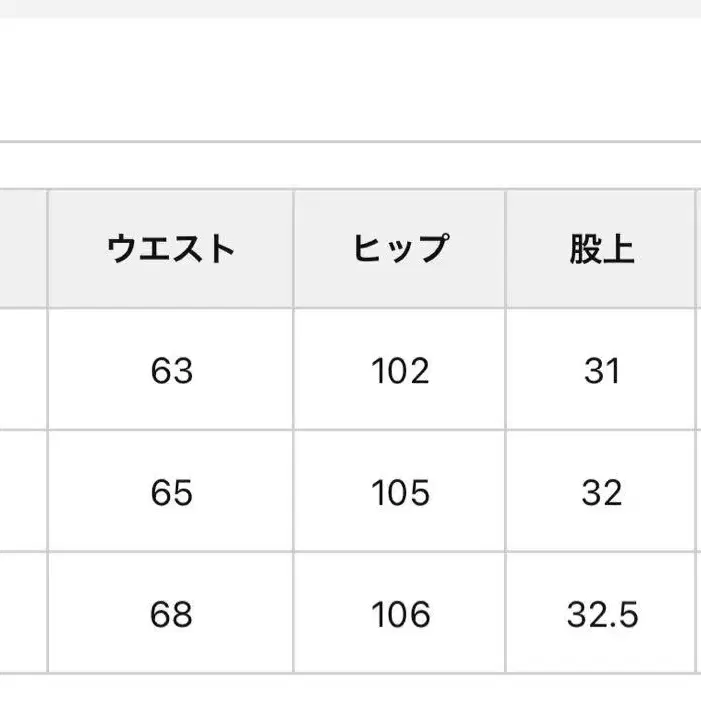Click the hip value 106 cell
The image size is (701, 701).
400,613
